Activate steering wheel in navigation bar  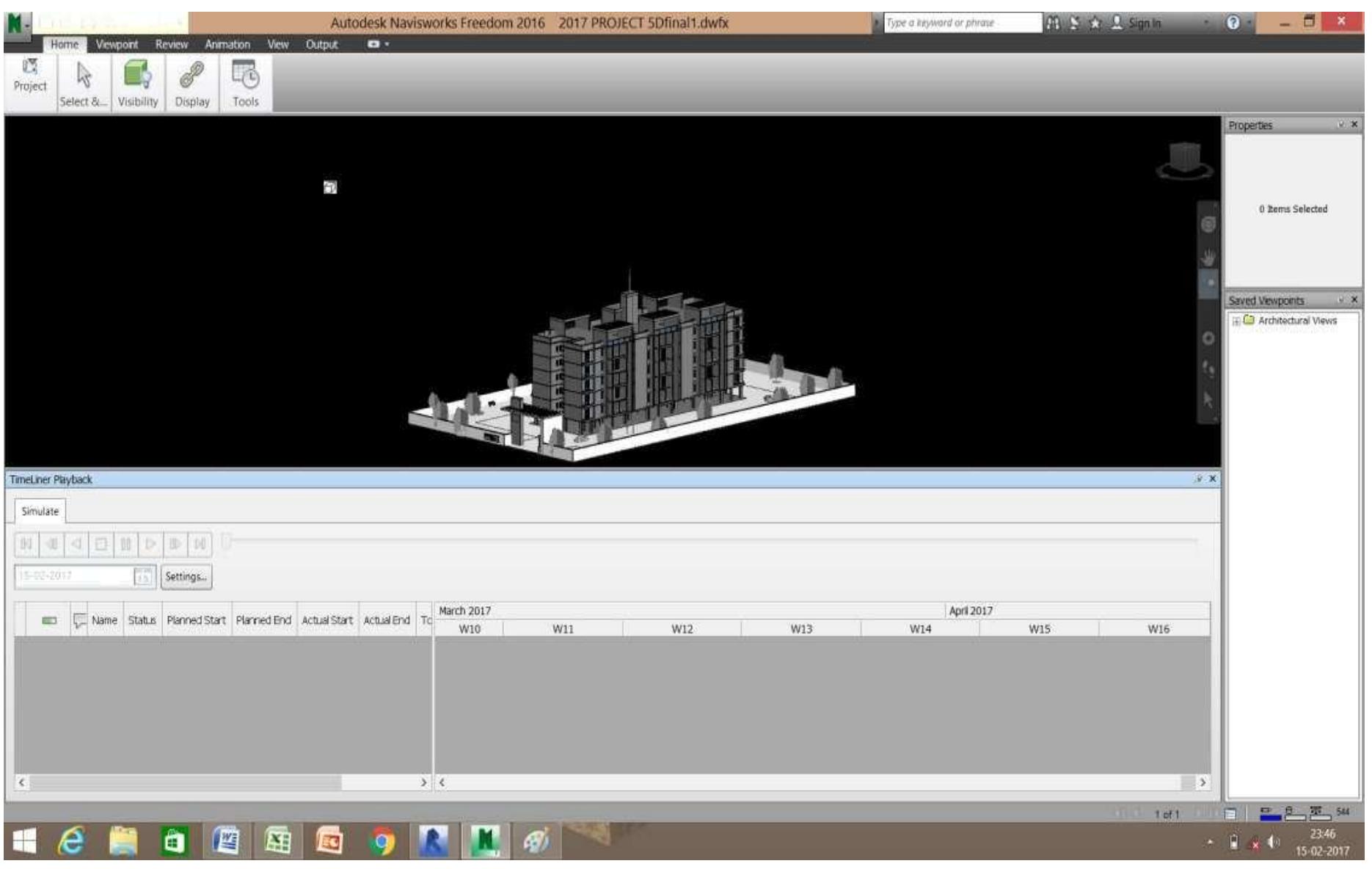click(1208, 224)
